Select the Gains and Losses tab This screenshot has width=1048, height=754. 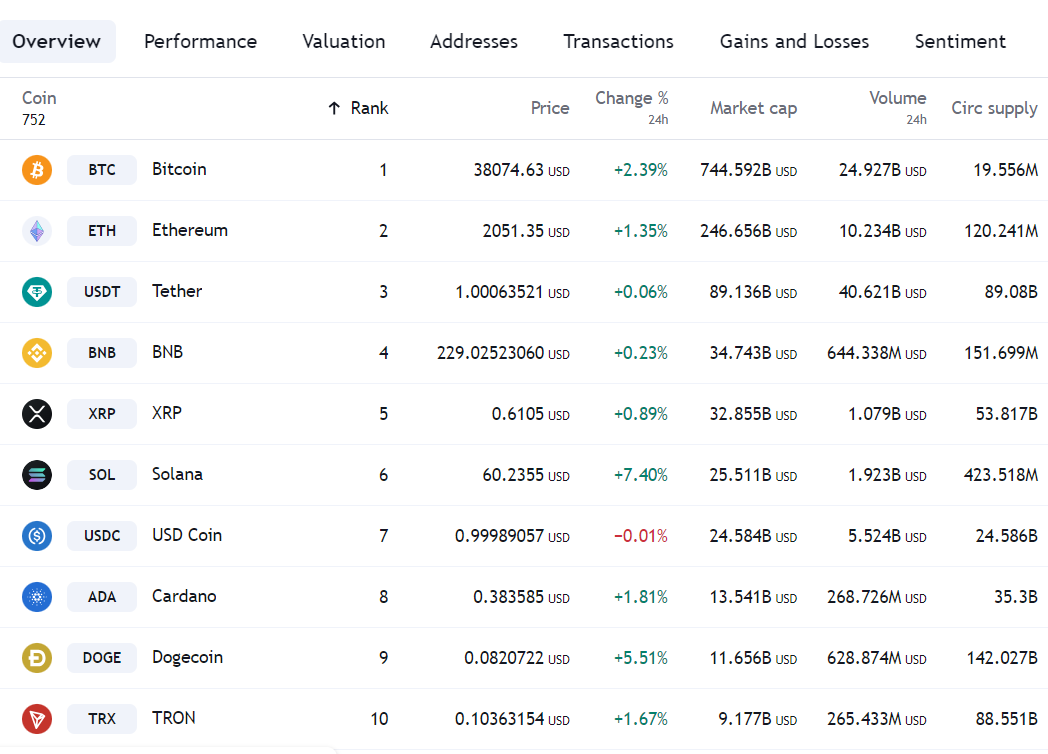pos(794,41)
